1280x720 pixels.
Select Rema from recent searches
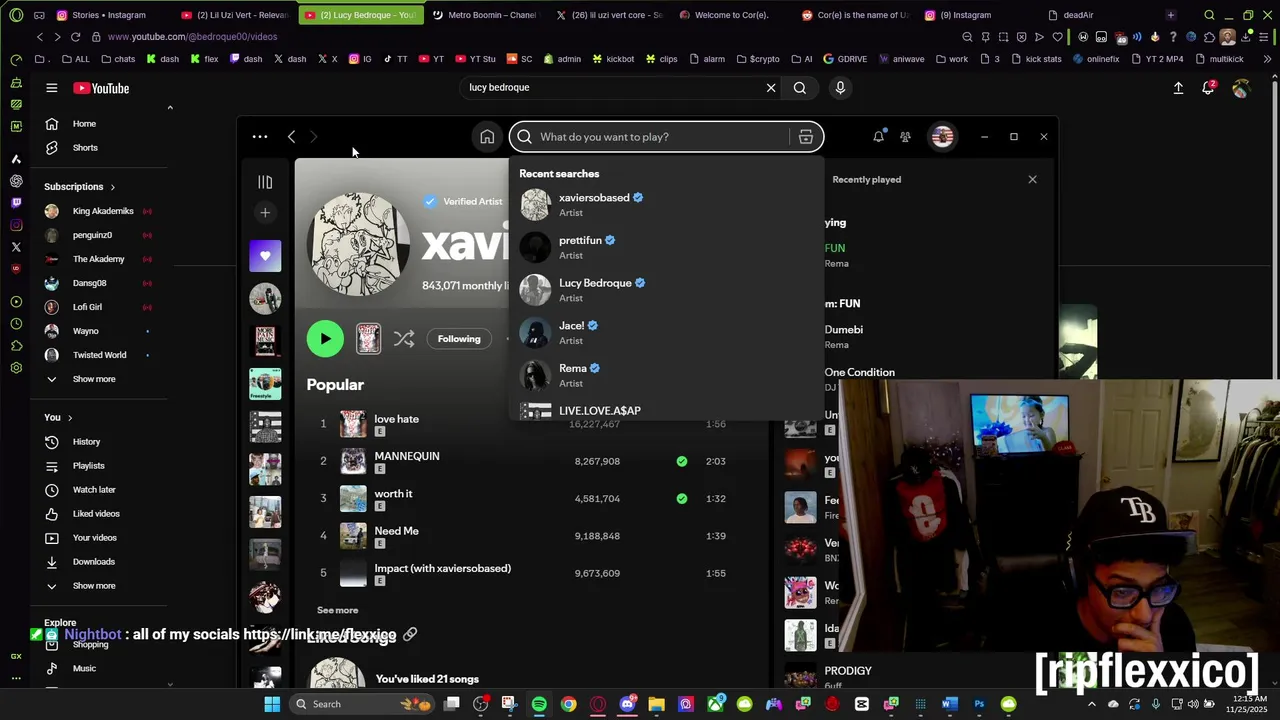point(666,375)
